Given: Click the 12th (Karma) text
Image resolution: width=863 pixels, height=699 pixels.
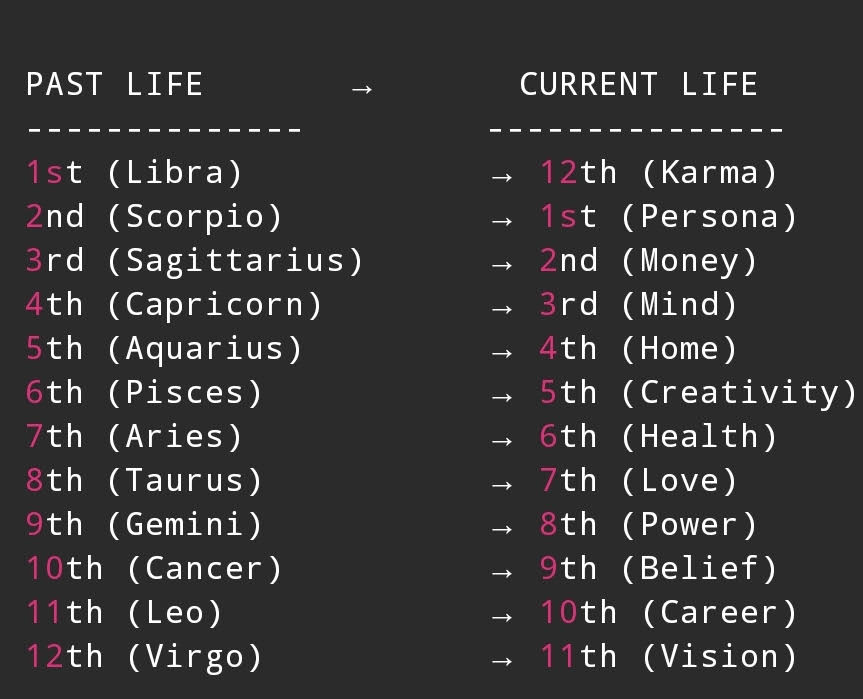Looking at the screenshot, I should pos(658,173).
